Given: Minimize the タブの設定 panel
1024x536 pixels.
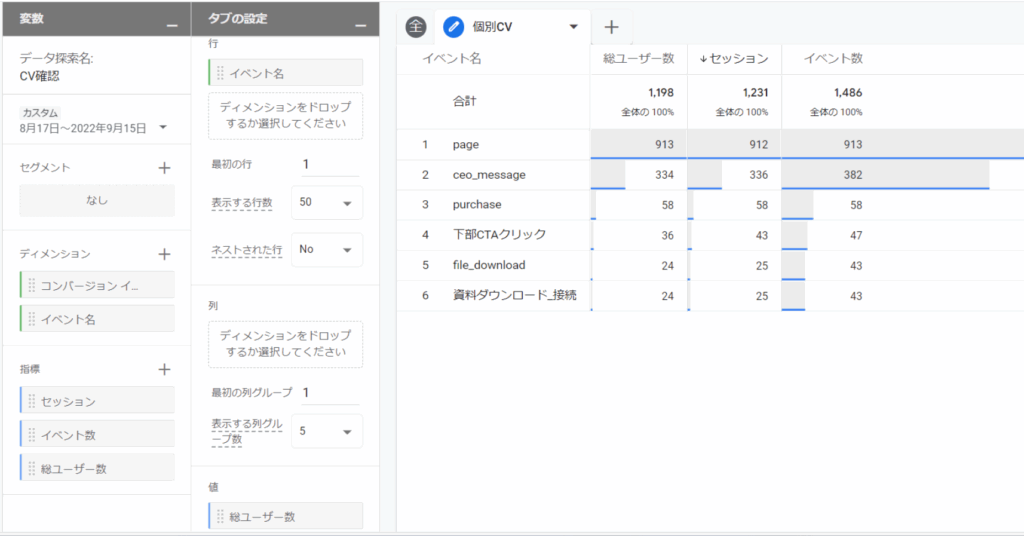Looking at the screenshot, I should pos(360,25).
